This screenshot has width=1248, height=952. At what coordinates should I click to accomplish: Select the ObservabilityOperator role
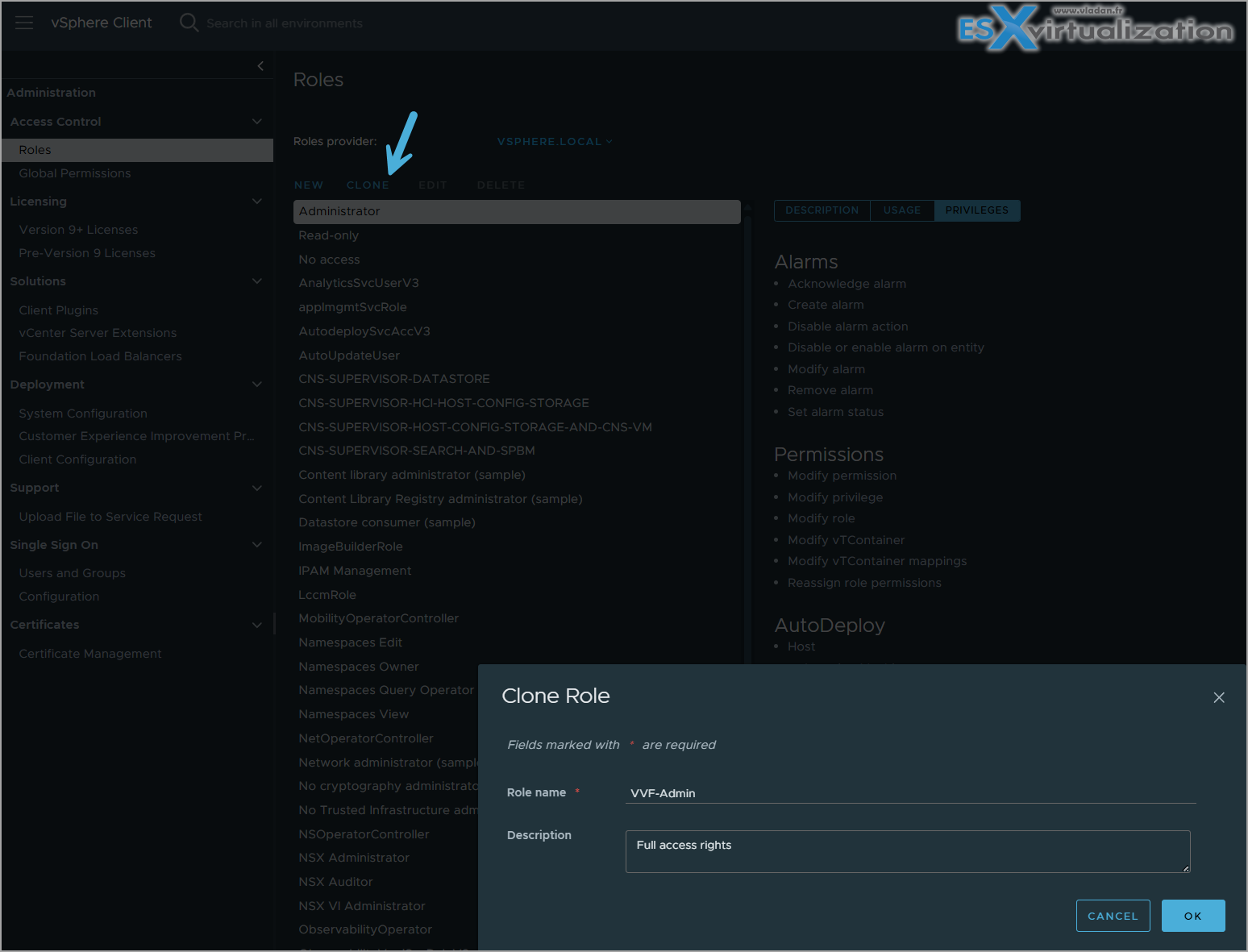[365, 929]
